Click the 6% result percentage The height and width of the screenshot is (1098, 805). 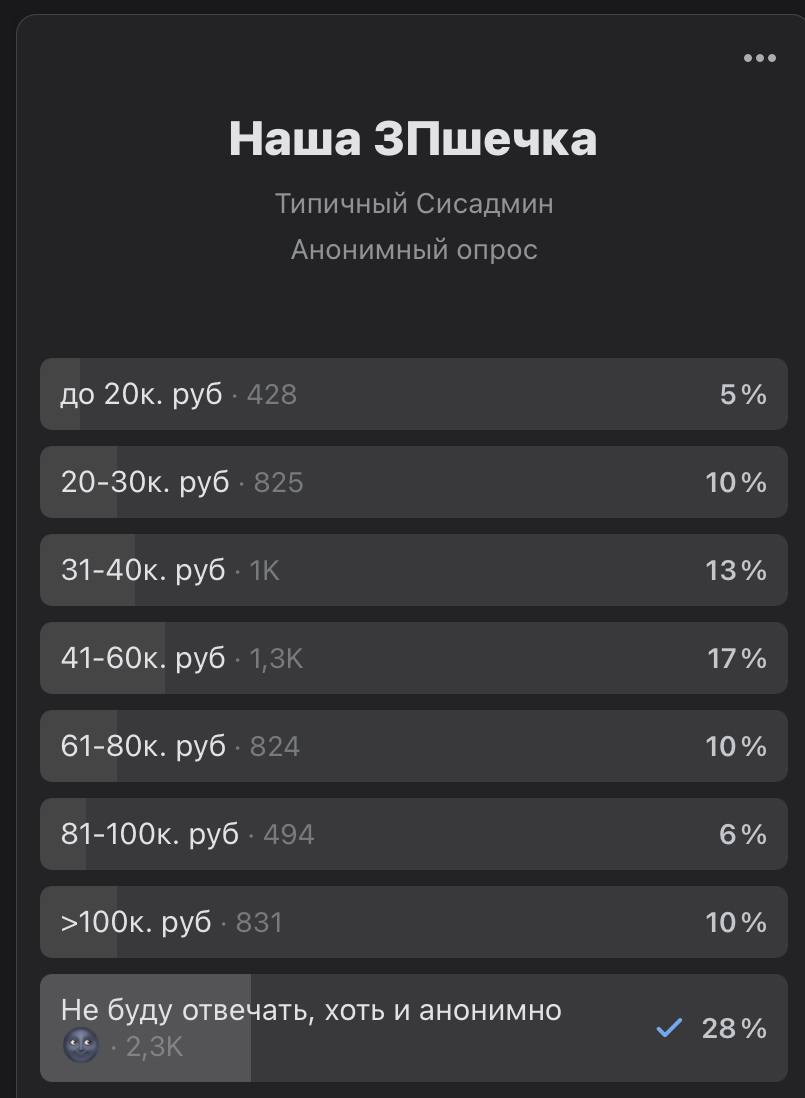coord(742,835)
